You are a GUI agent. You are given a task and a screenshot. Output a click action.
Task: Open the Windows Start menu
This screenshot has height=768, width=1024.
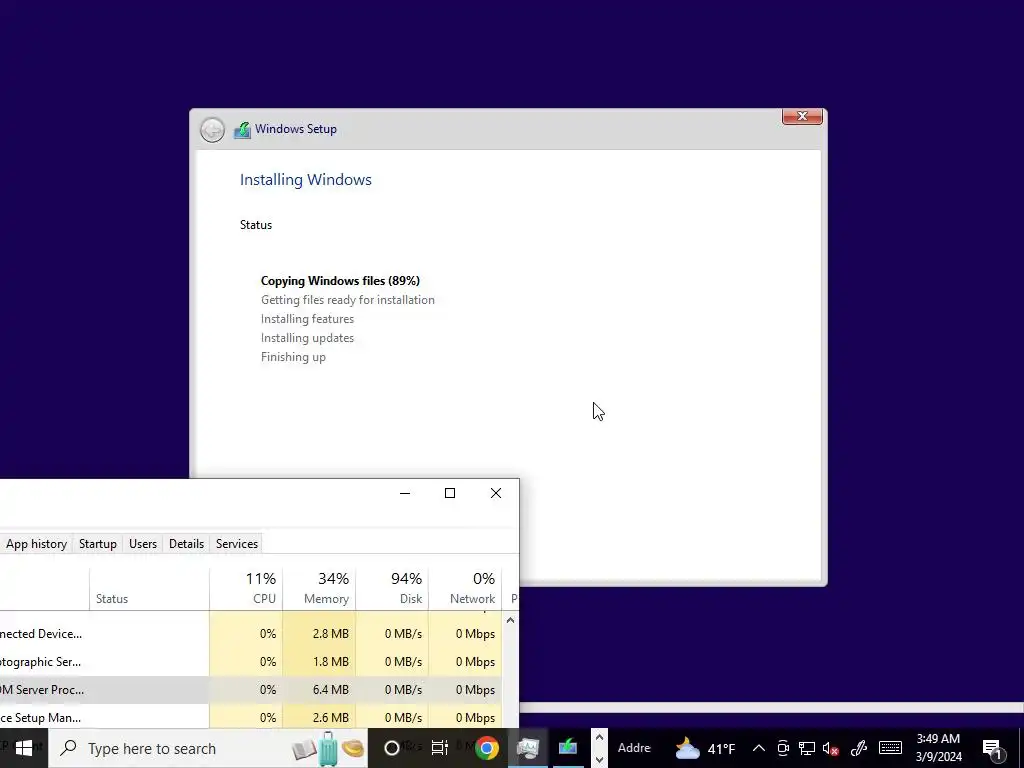click(24, 748)
